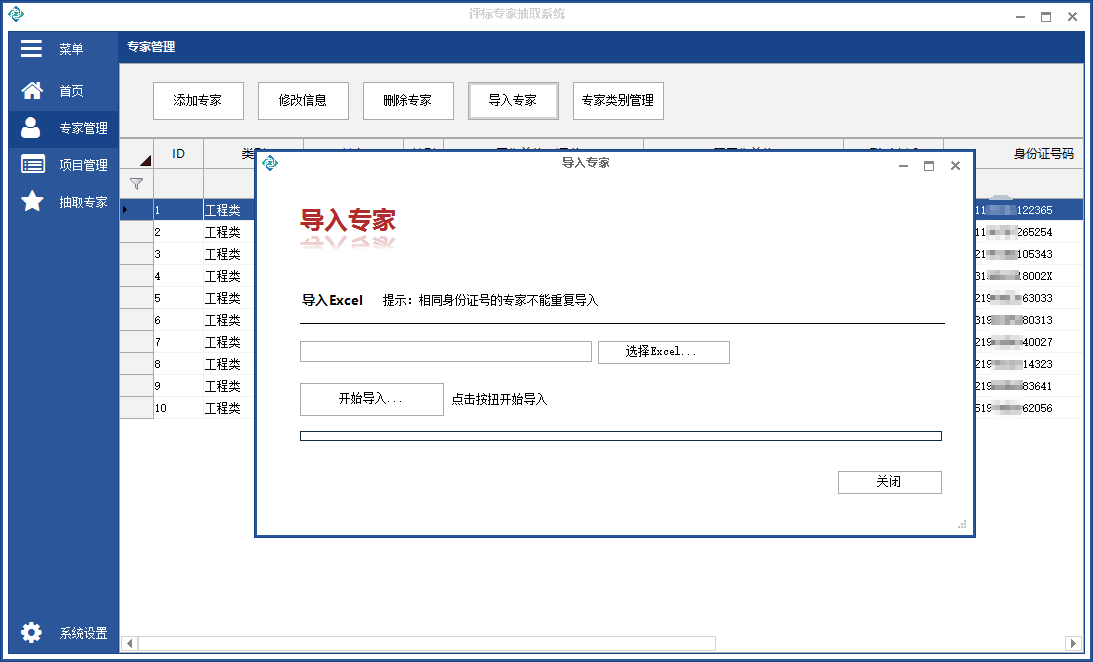Focus the Excel file path input field
The height and width of the screenshot is (662, 1093).
pyautogui.click(x=445, y=351)
